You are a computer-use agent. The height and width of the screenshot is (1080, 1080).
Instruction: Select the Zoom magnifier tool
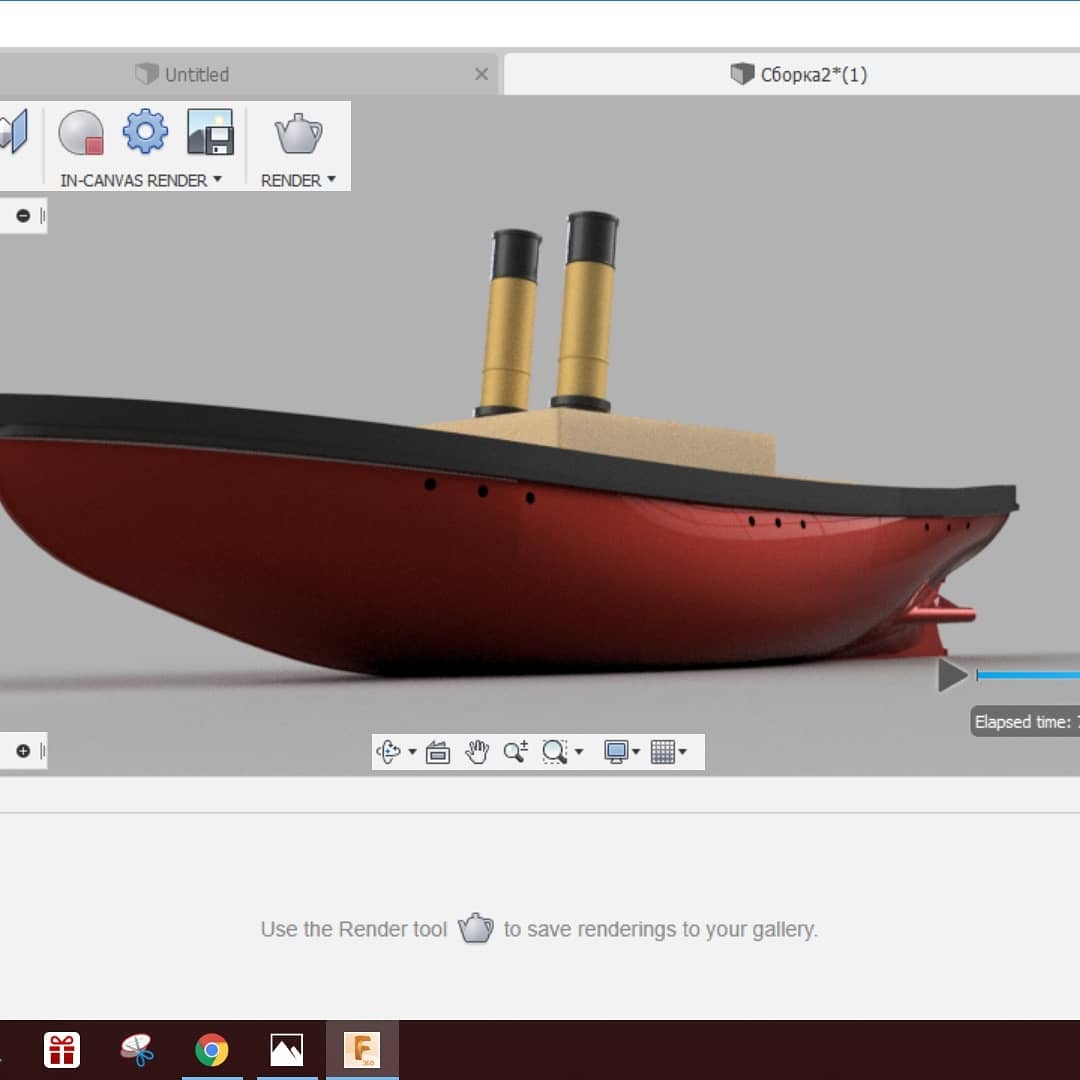(x=515, y=752)
